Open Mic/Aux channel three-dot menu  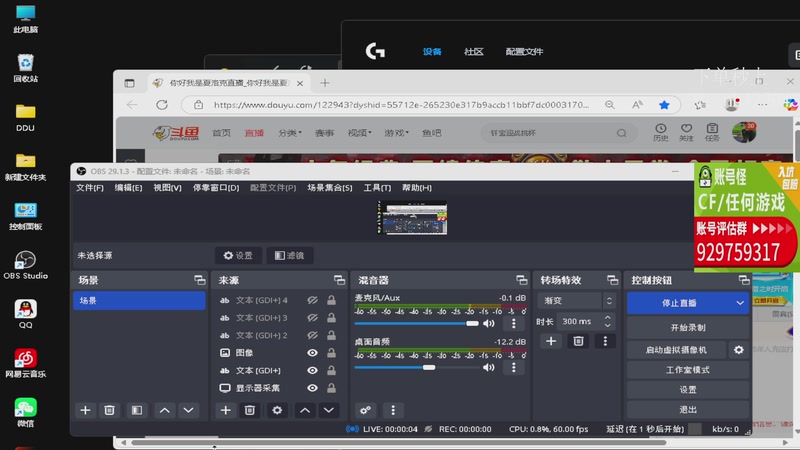[x=514, y=323]
